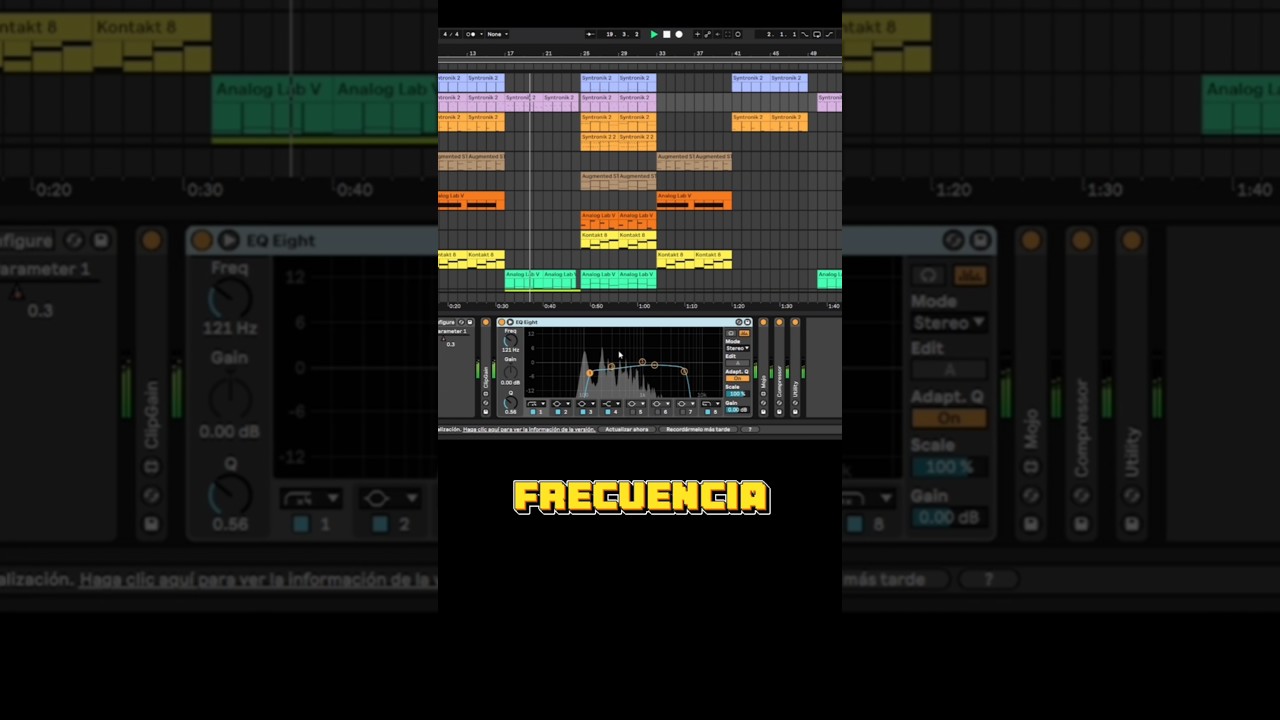Screen dimensions: 1280x720
Task: Adjust the EQ Eight Freq knob
Action: (x=511, y=341)
